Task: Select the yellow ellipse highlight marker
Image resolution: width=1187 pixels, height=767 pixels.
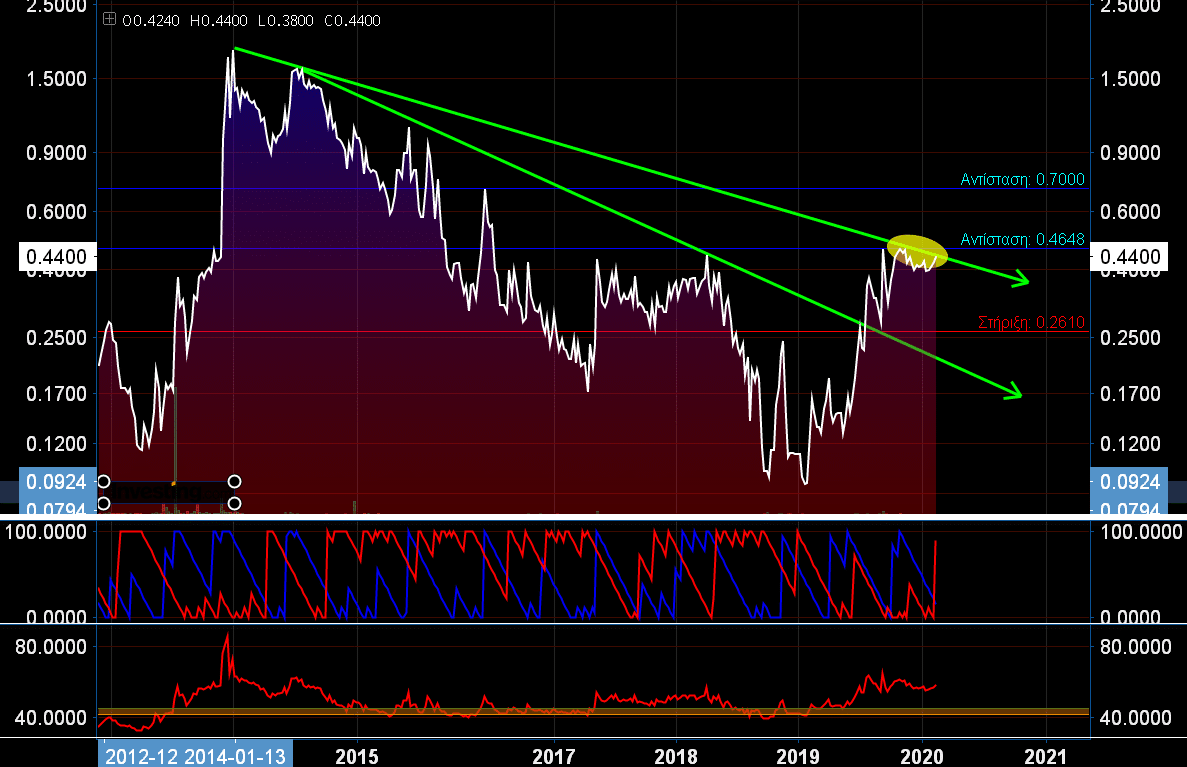Action: 917,249
